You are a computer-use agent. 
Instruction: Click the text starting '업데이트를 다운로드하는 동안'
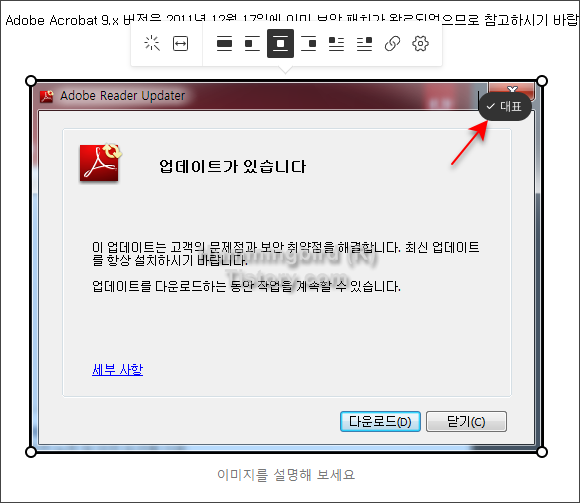click(x=246, y=286)
